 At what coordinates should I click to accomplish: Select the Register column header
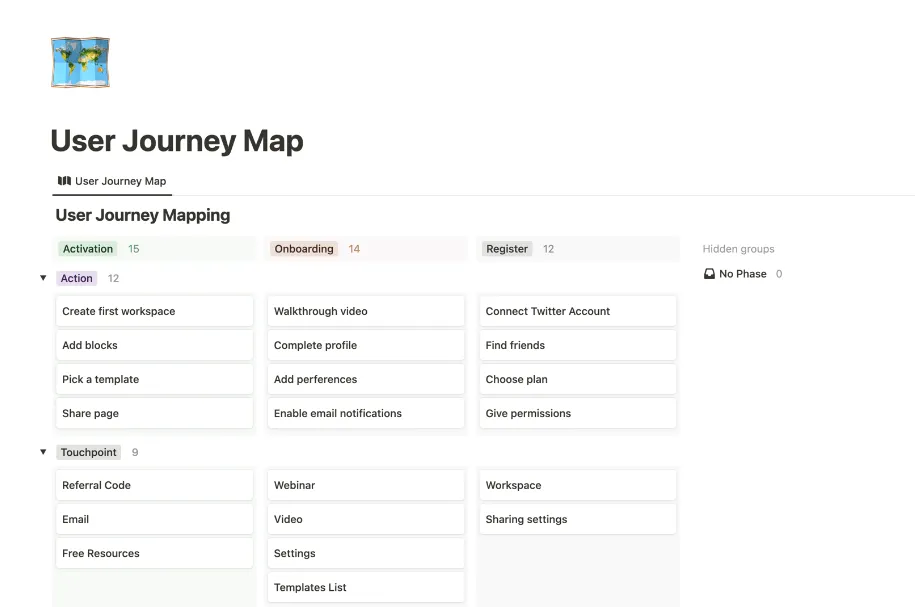pos(507,249)
